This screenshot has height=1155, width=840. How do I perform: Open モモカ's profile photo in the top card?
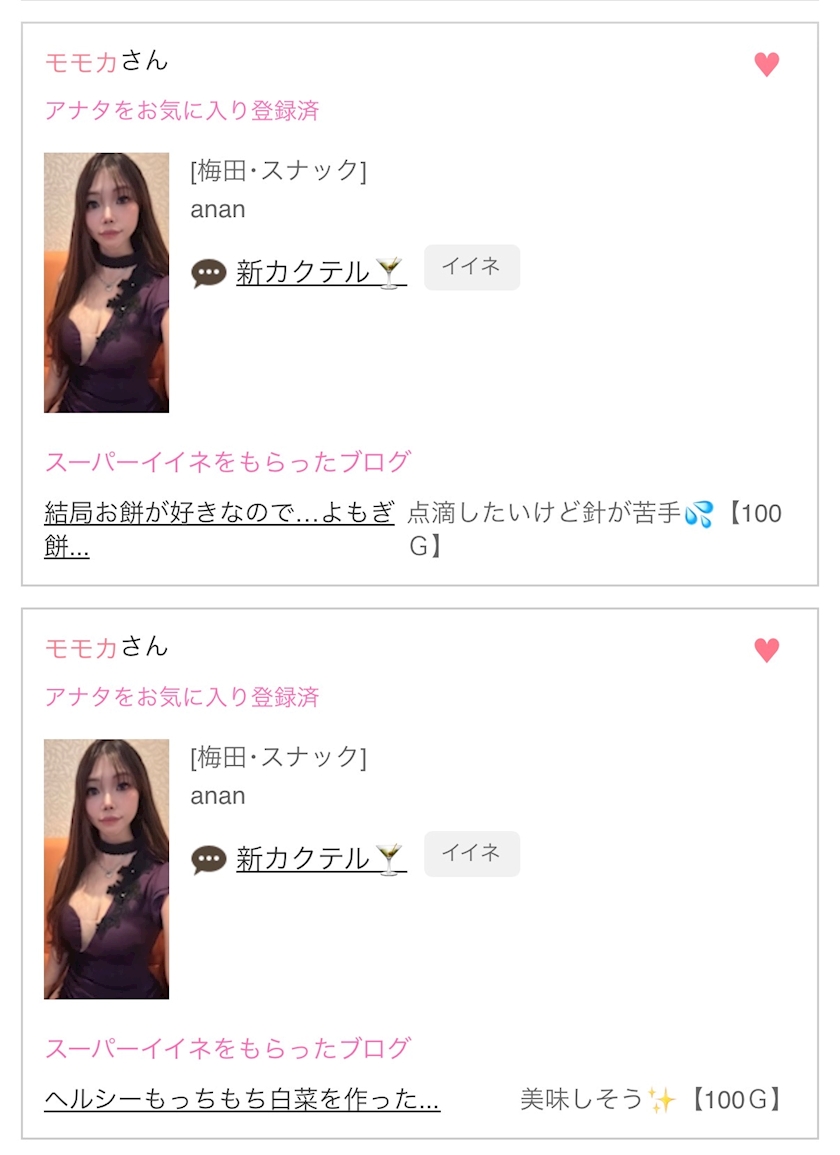click(x=106, y=283)
